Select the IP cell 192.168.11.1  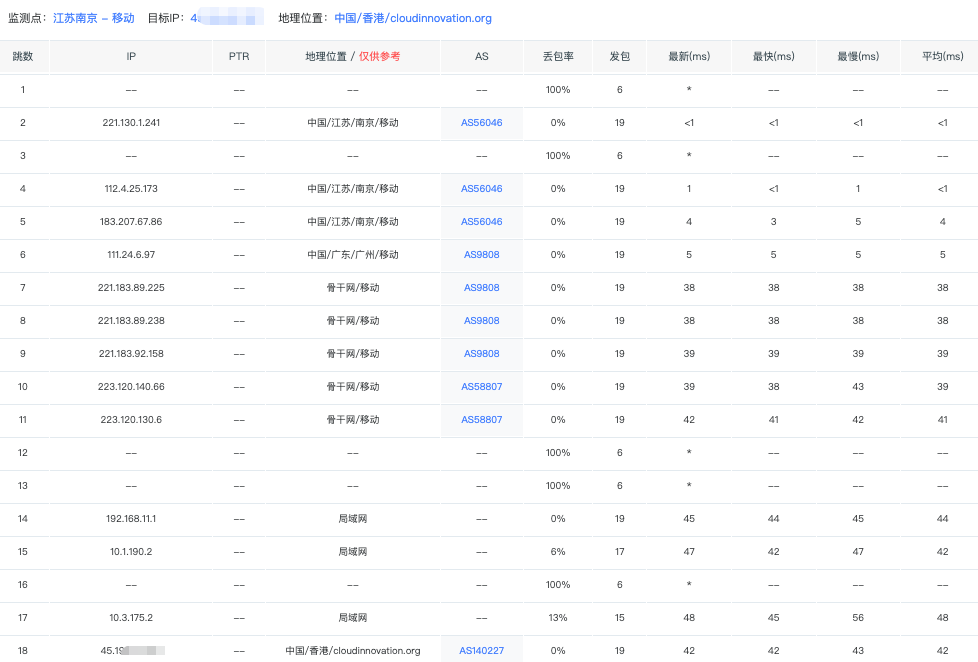coord(131,519)
